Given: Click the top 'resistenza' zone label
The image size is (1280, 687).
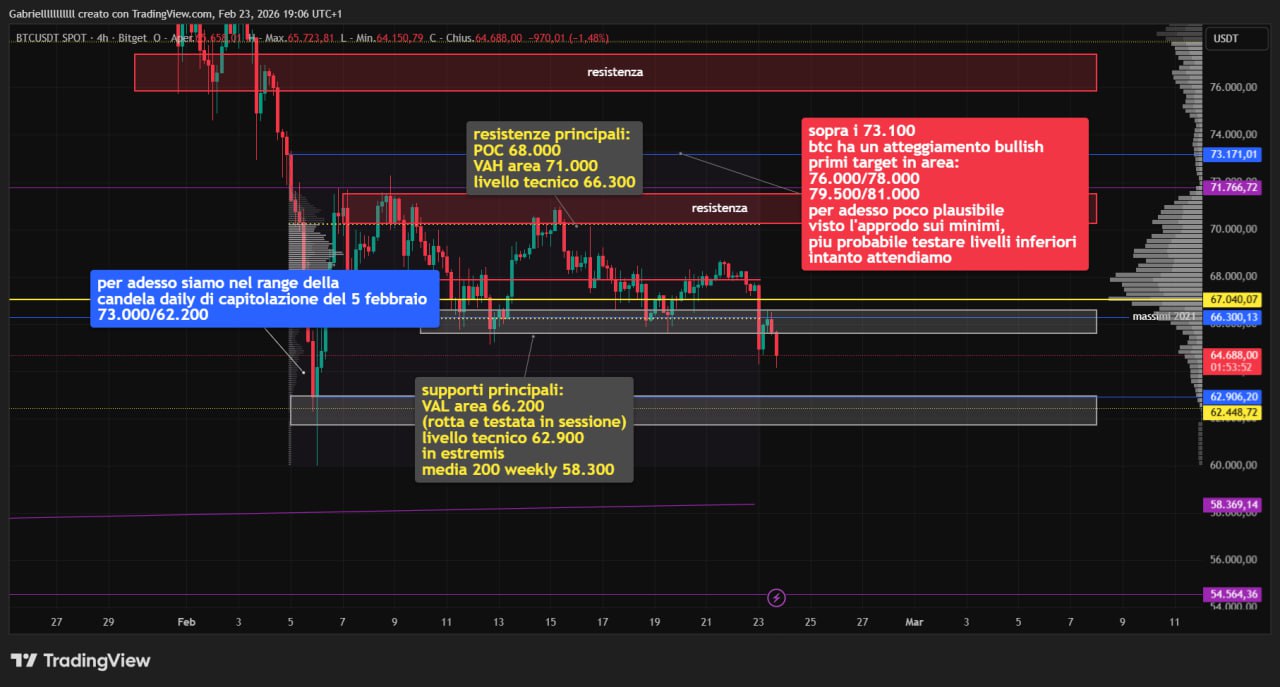Looking at the screenshot, I should click(615, 72).
